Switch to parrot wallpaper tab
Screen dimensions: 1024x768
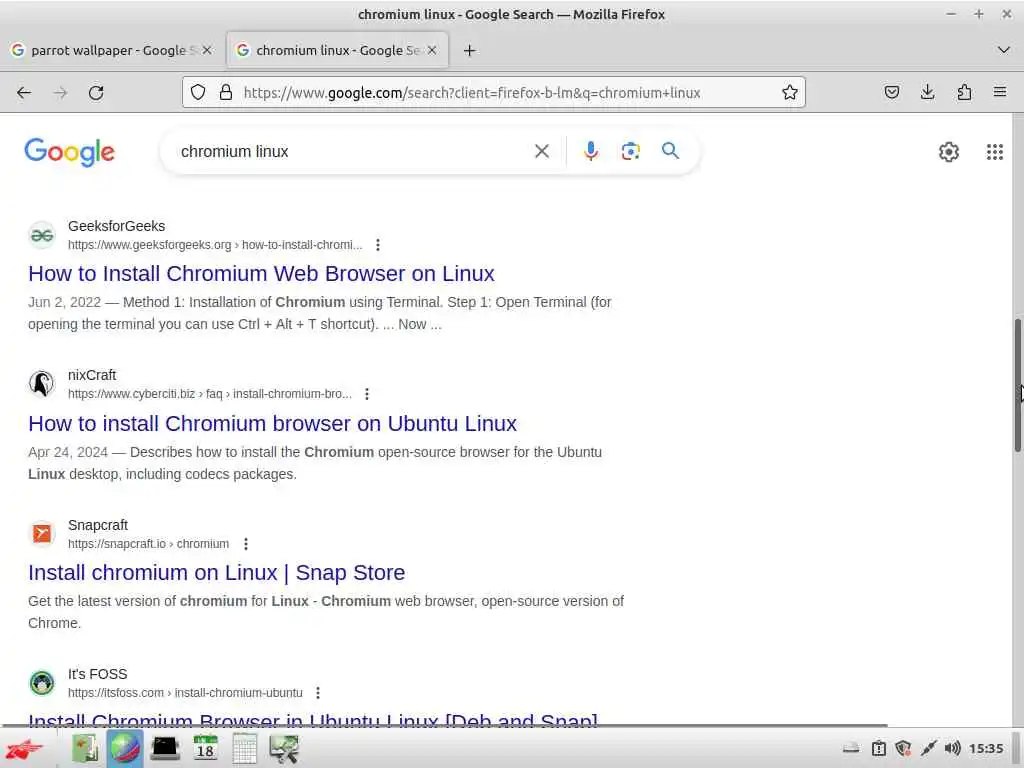[111, 50]
